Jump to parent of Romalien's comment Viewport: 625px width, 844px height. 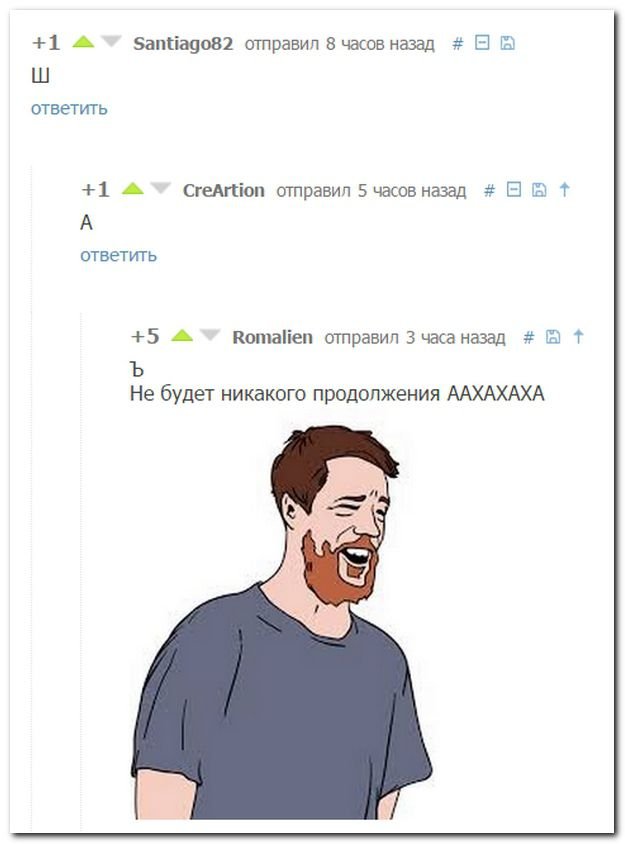coord(578,336)
